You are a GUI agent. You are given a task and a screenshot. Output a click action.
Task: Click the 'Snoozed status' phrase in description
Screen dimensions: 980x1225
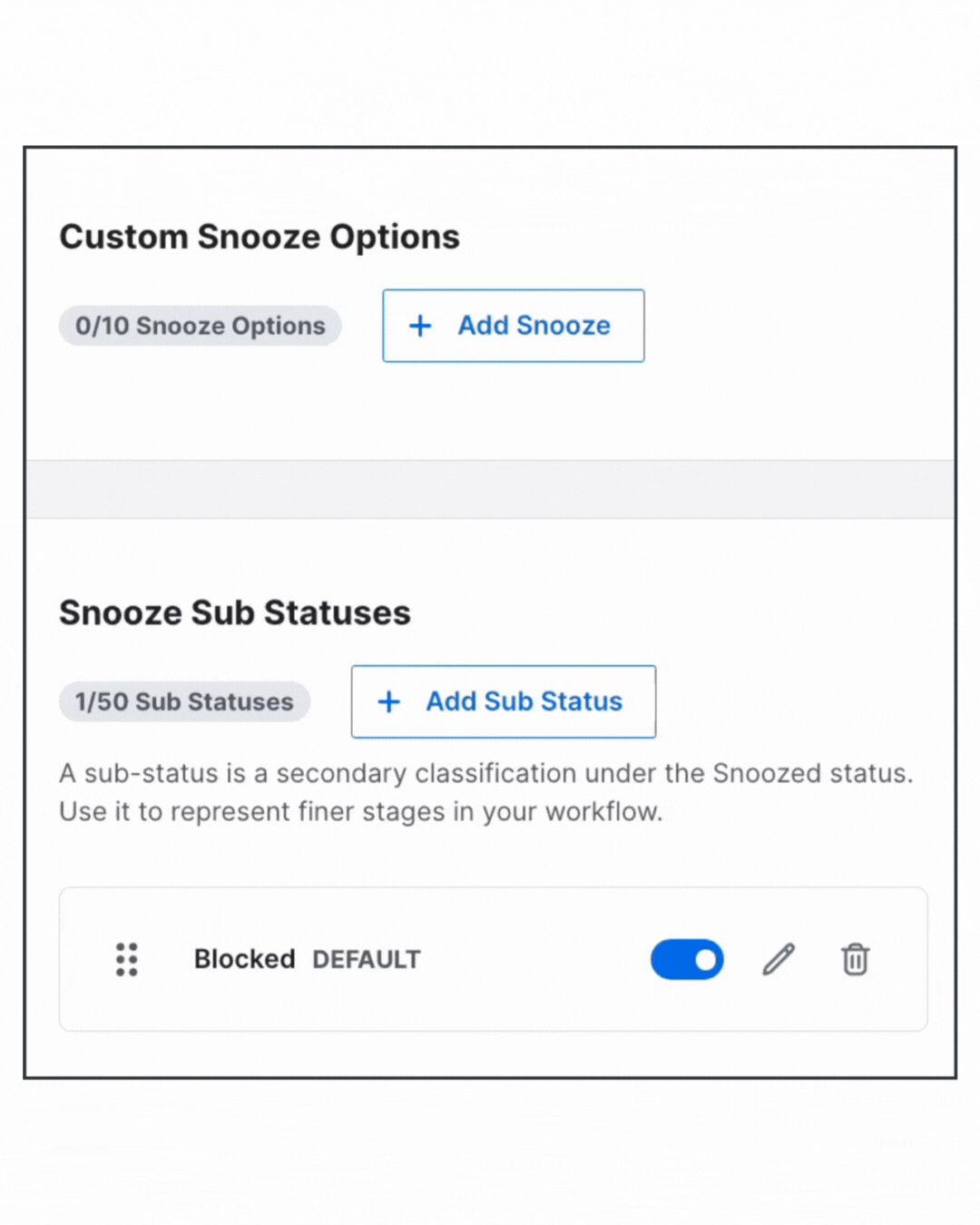pyautogui.click(x=810, y=773)
